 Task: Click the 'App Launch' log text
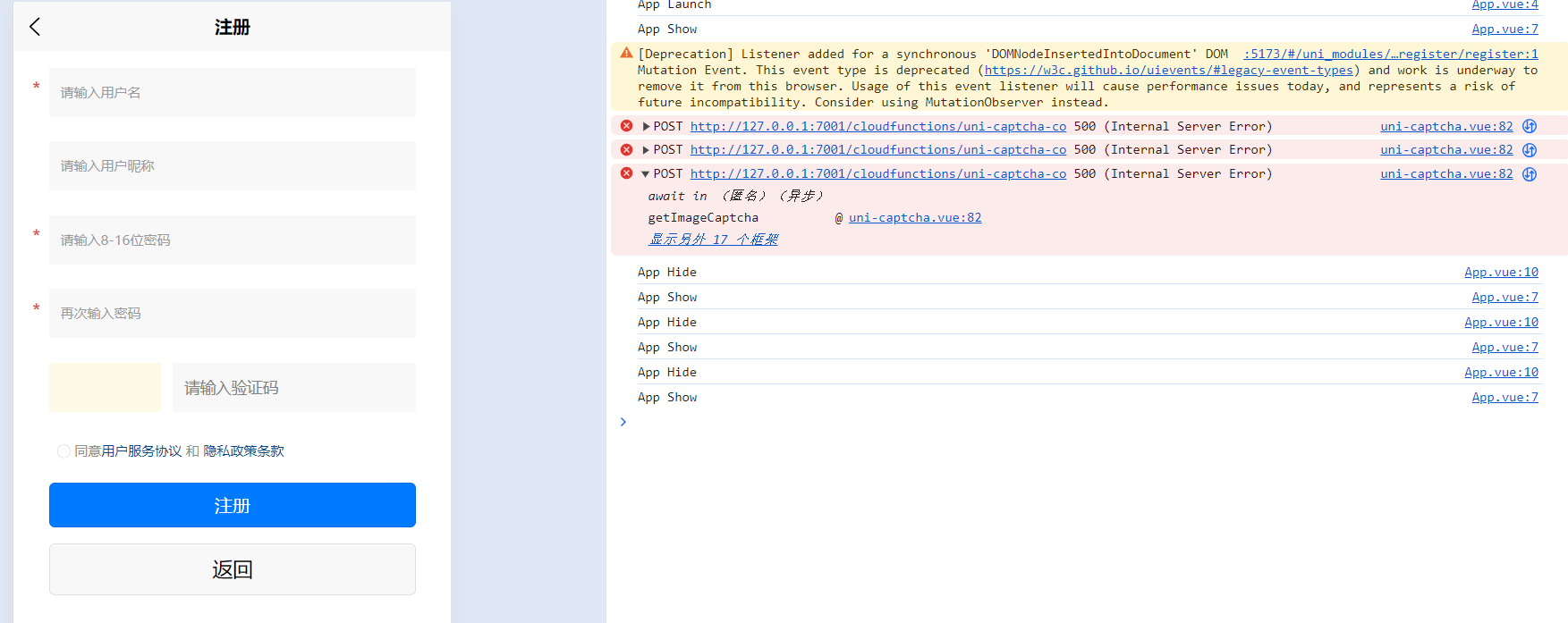[x=674, y=5]
